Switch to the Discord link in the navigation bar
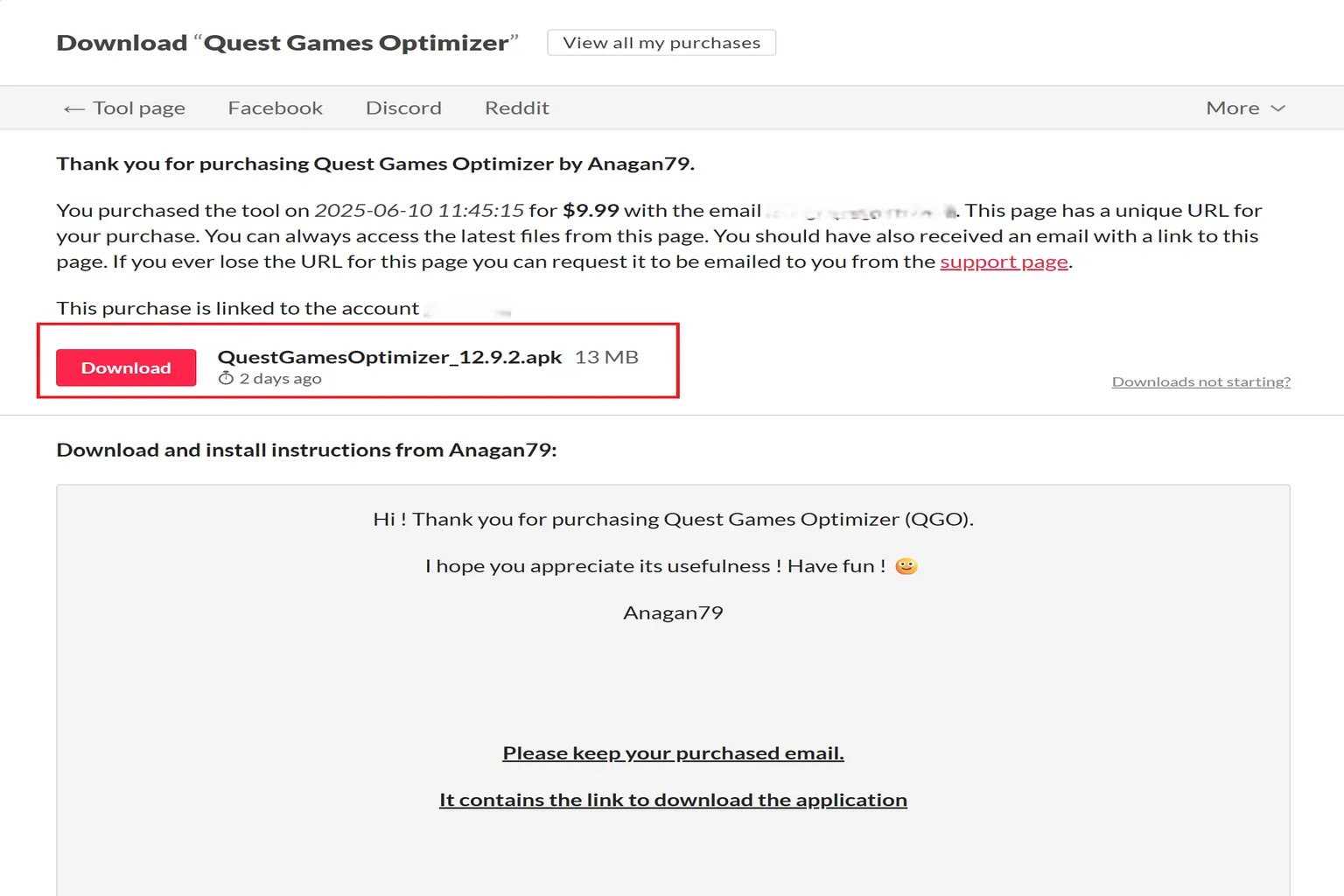 point(403,107)
